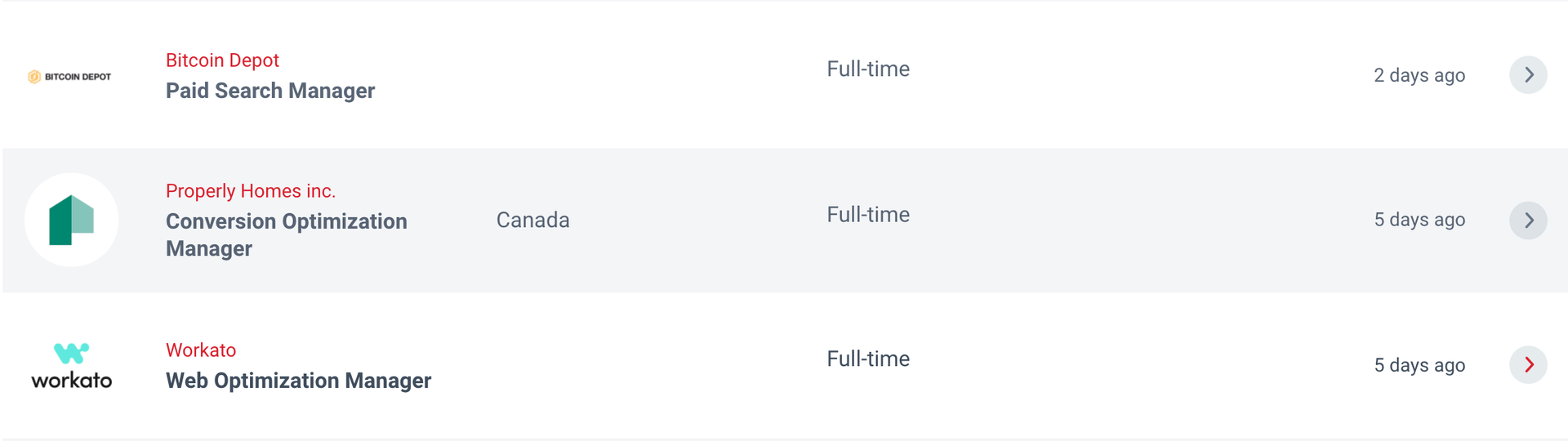The width and height of the screenshot is (1568, 441).
Task: Click Full-time label in Workato row
Action: point(868,359)
